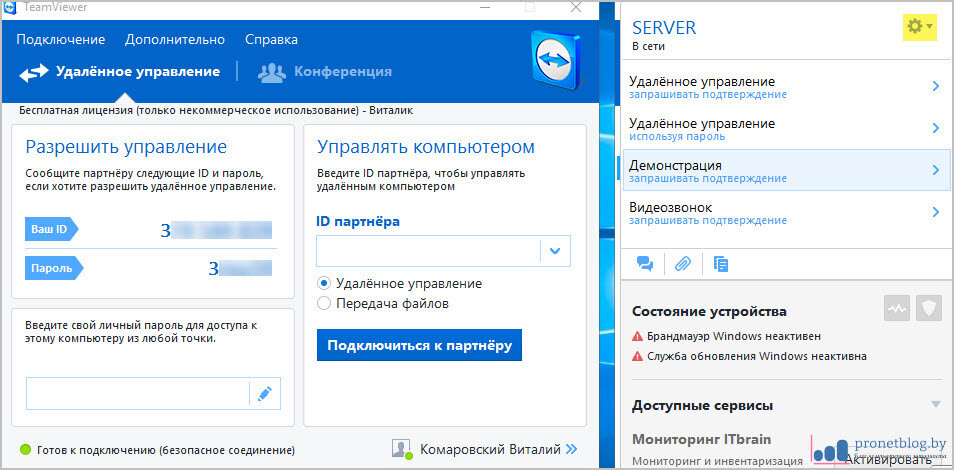The height and width of the screenshot is (470, 954).
Task: Click Бесплатная лицензия license notice text
Action: click(216, 111)
